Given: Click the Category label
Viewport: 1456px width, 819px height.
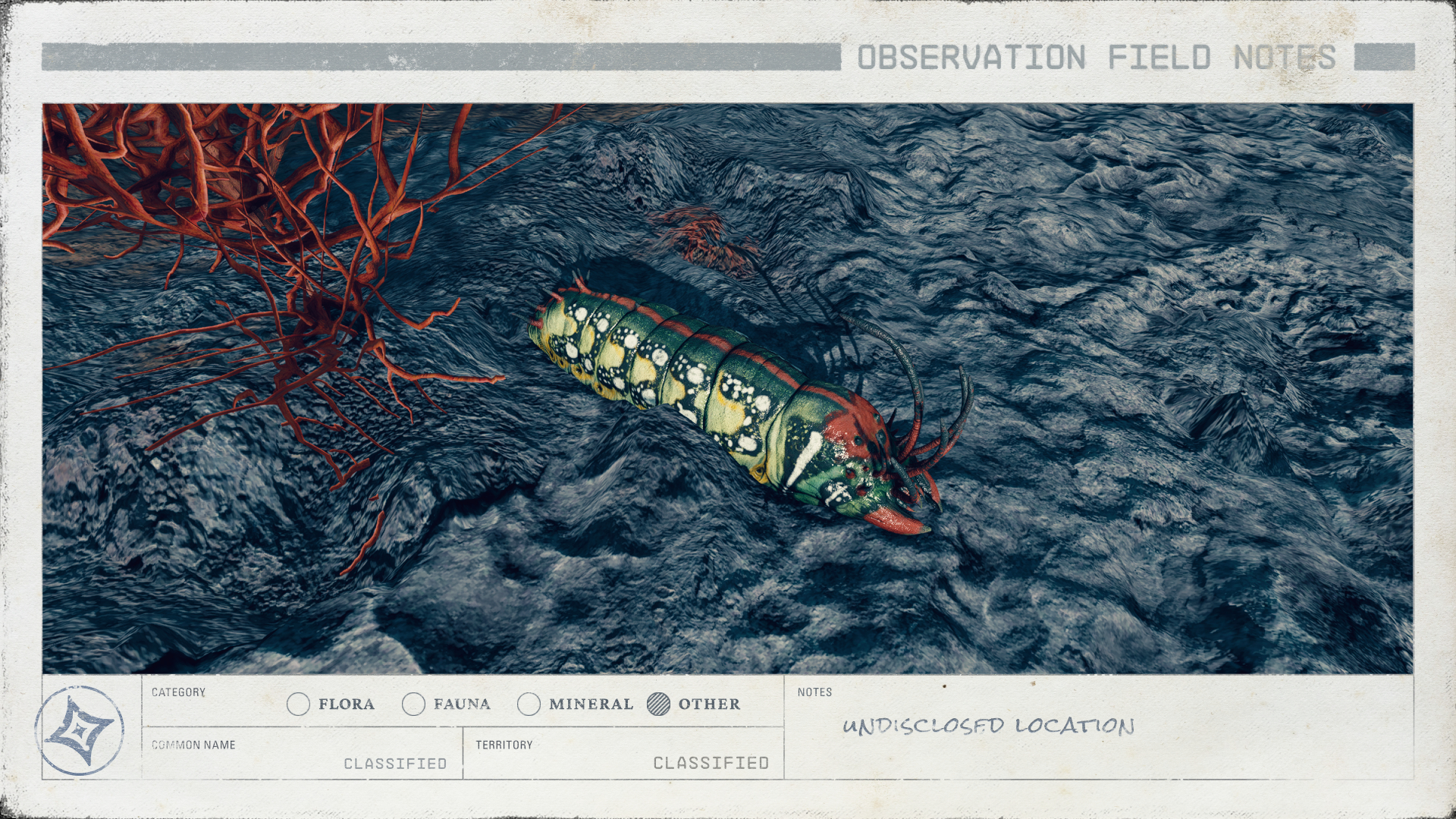Looking at the screenshot, I should click(x=178, y=692).
